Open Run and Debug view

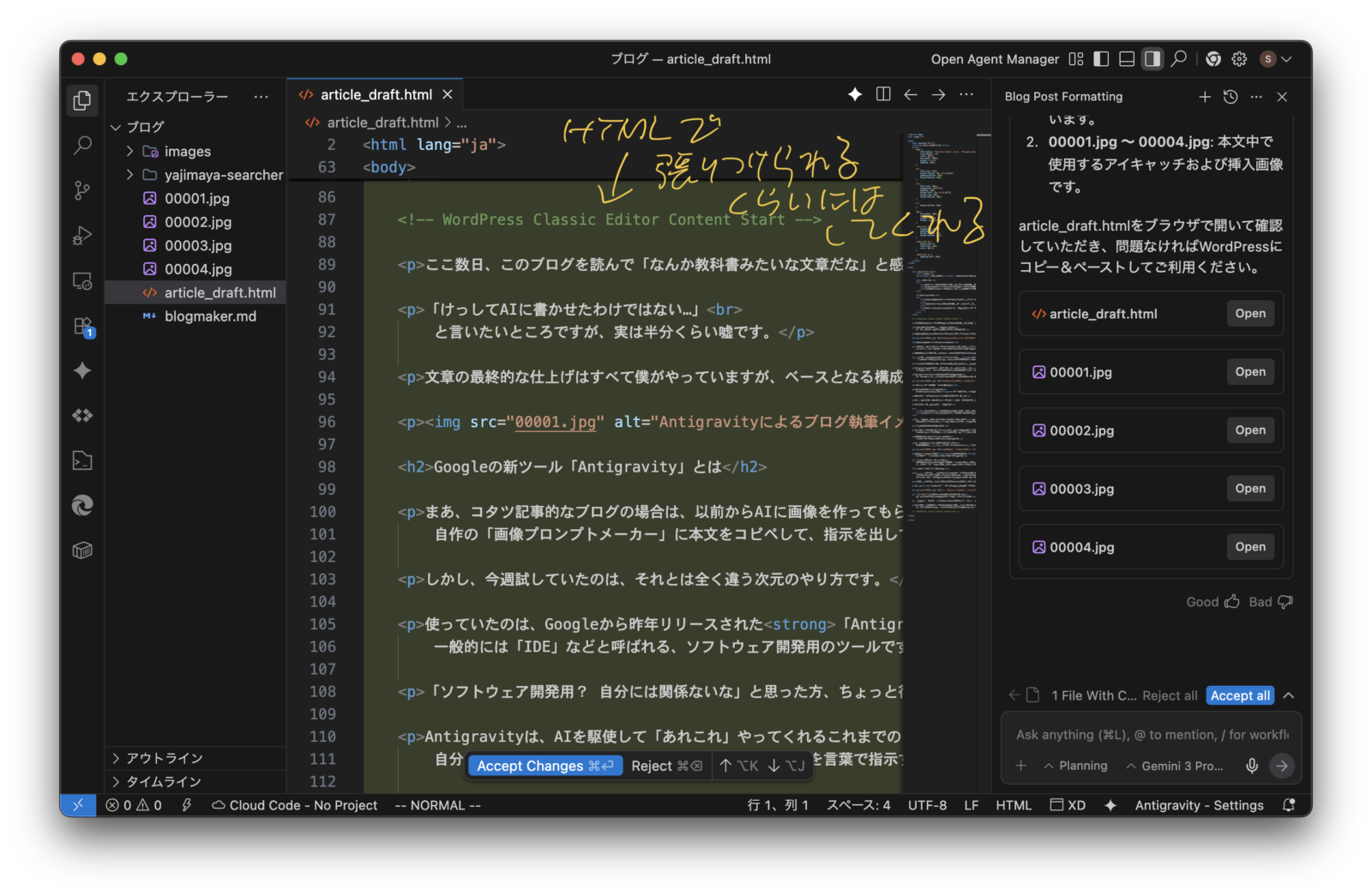pyautogui.click(x=82, y=235)
